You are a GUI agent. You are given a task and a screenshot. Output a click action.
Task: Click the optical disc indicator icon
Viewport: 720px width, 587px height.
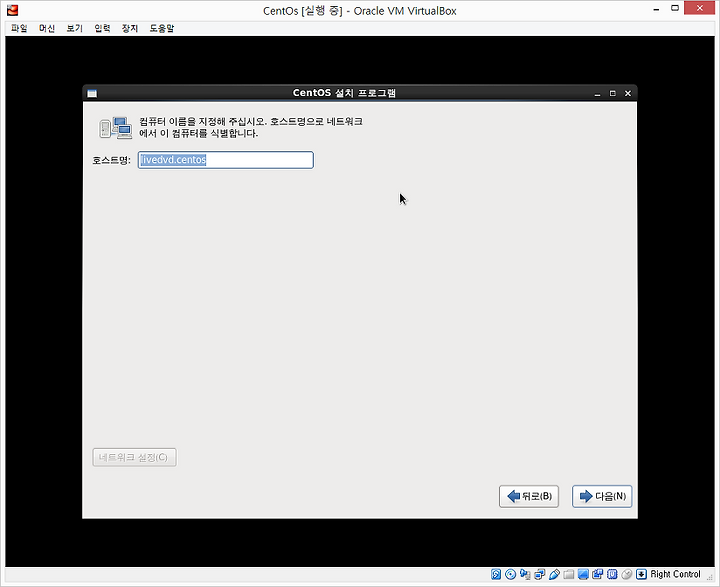click(x=511, y=574)
